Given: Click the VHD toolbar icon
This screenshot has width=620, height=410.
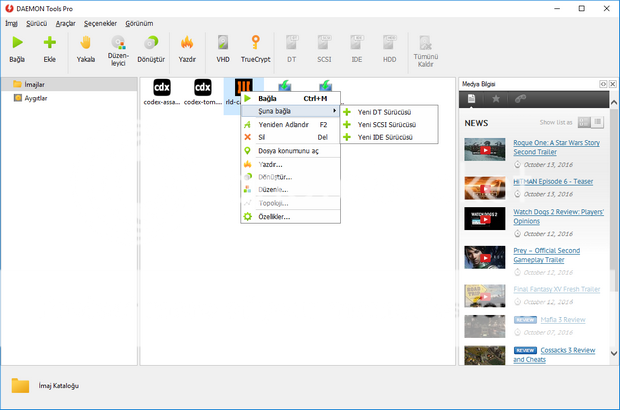Looking at the screenshot, I should (x=223, y=42).
